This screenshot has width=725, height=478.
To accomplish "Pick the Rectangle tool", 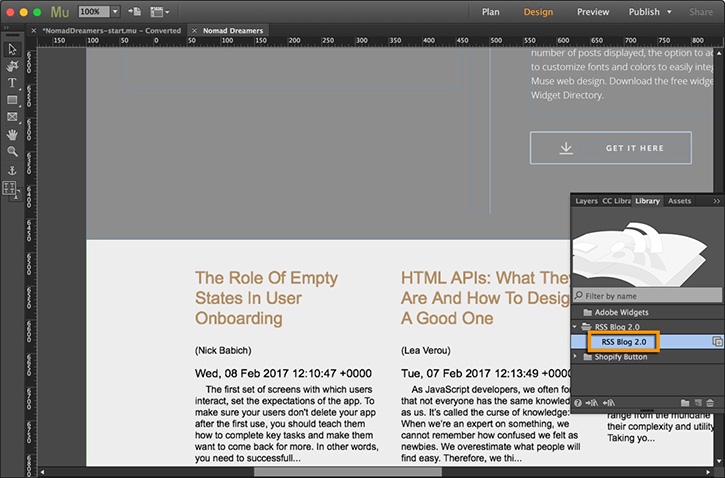I will [12, 100].
